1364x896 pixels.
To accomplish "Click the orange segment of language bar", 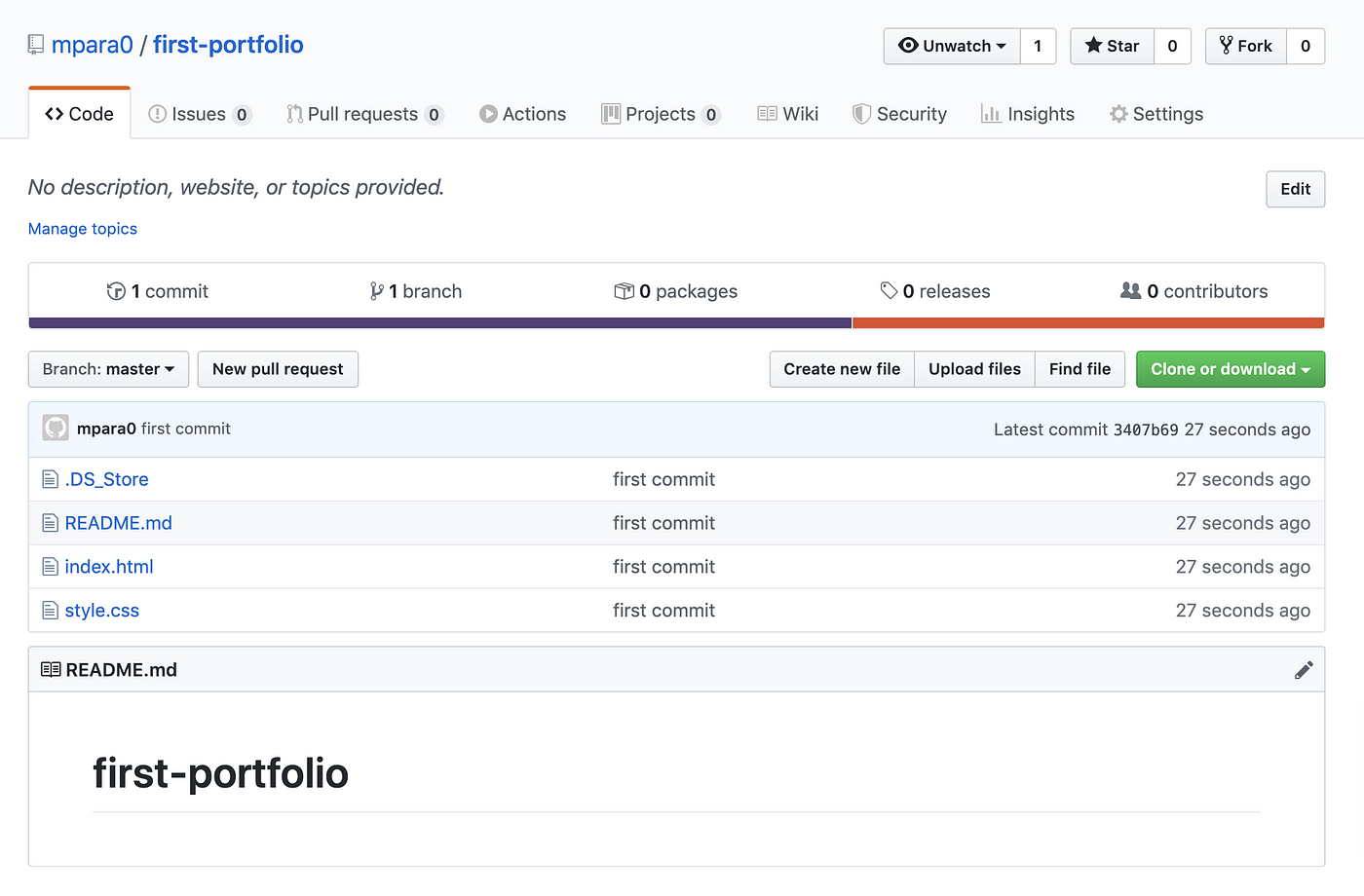I will click(1088, 323).
